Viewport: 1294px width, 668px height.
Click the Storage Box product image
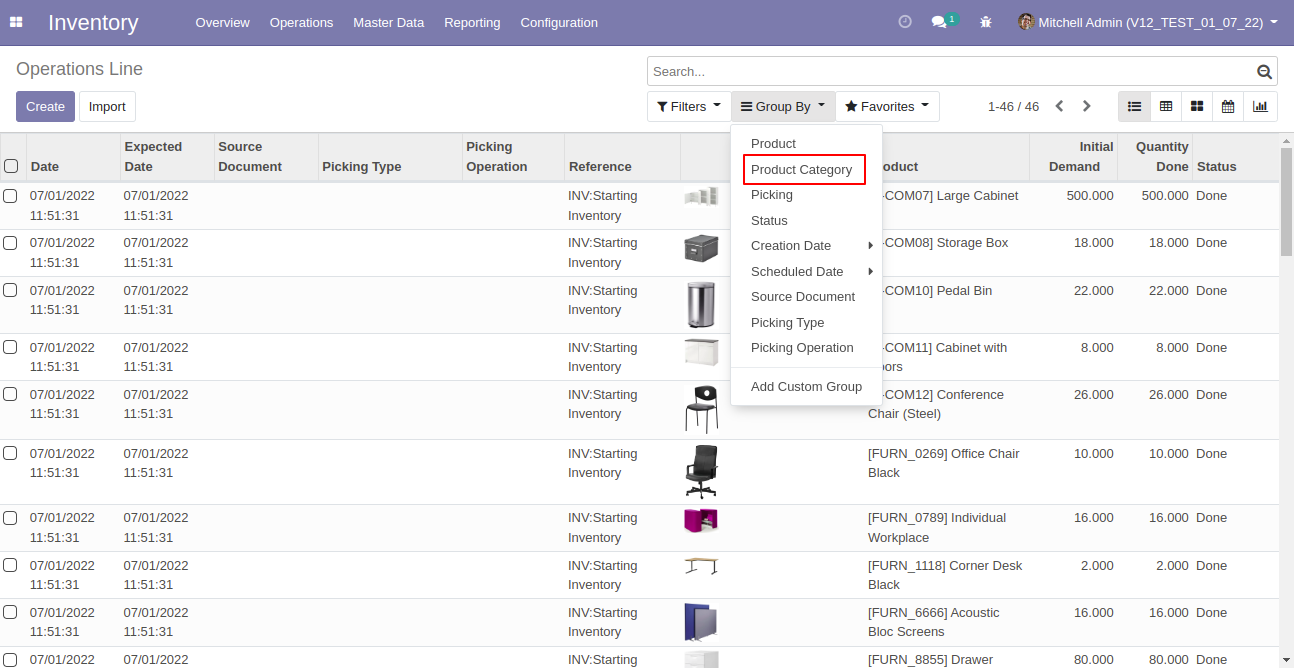point(701,248)
